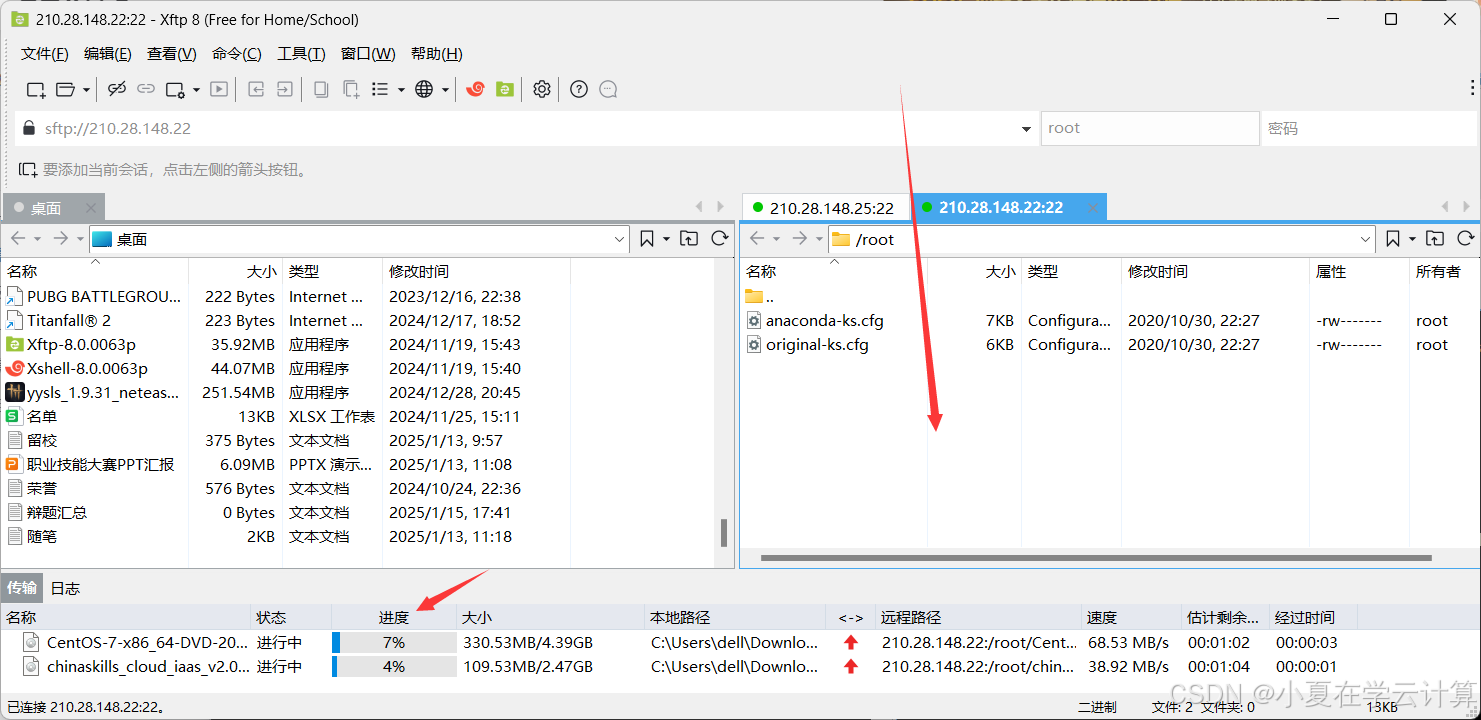This screenshot has height=720, width=1481.
Task: Expand the session properties dropdown arrow
Action: click(x=196, y=89)
